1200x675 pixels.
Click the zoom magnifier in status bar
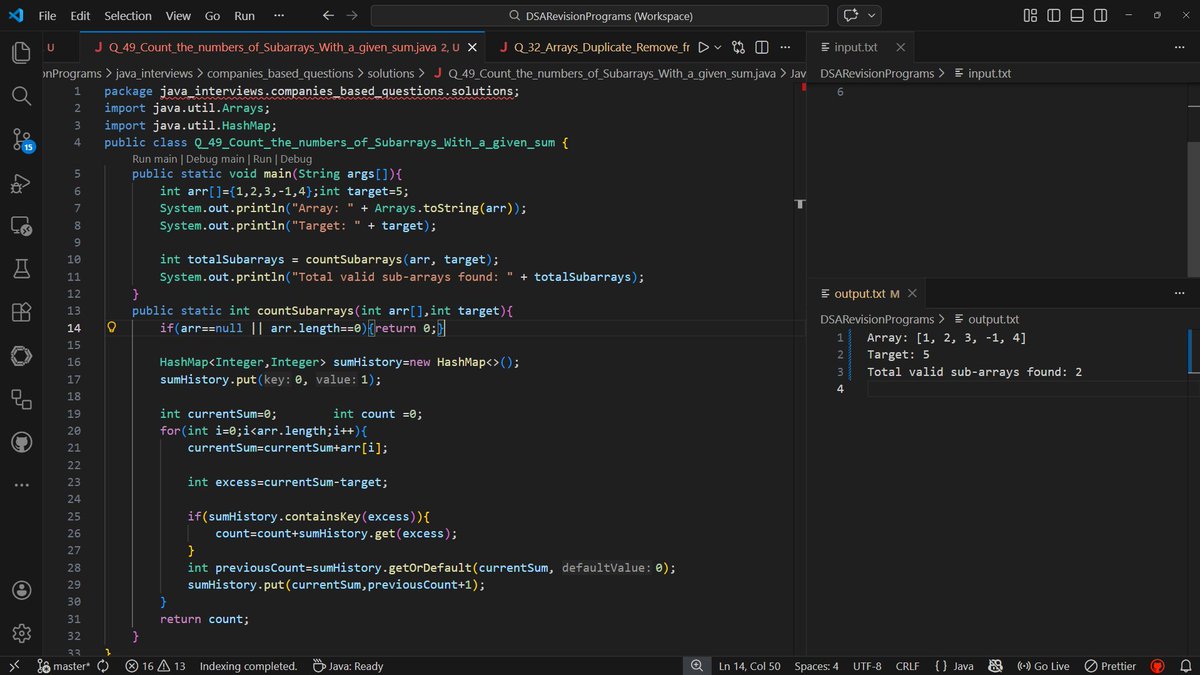[x=696, y=666]
